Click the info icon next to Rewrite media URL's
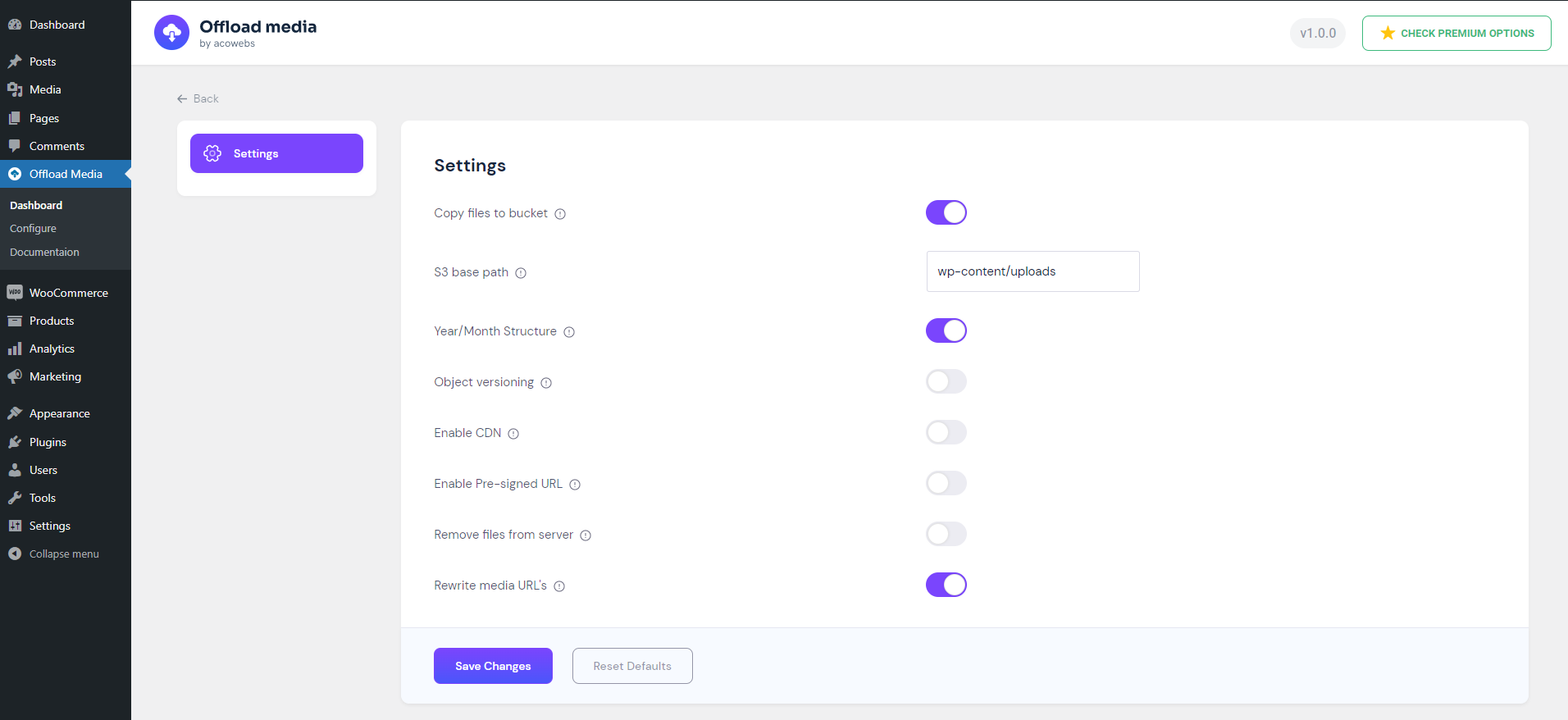This screenshot has width=1568, height=720. click(x=559, y=586)
